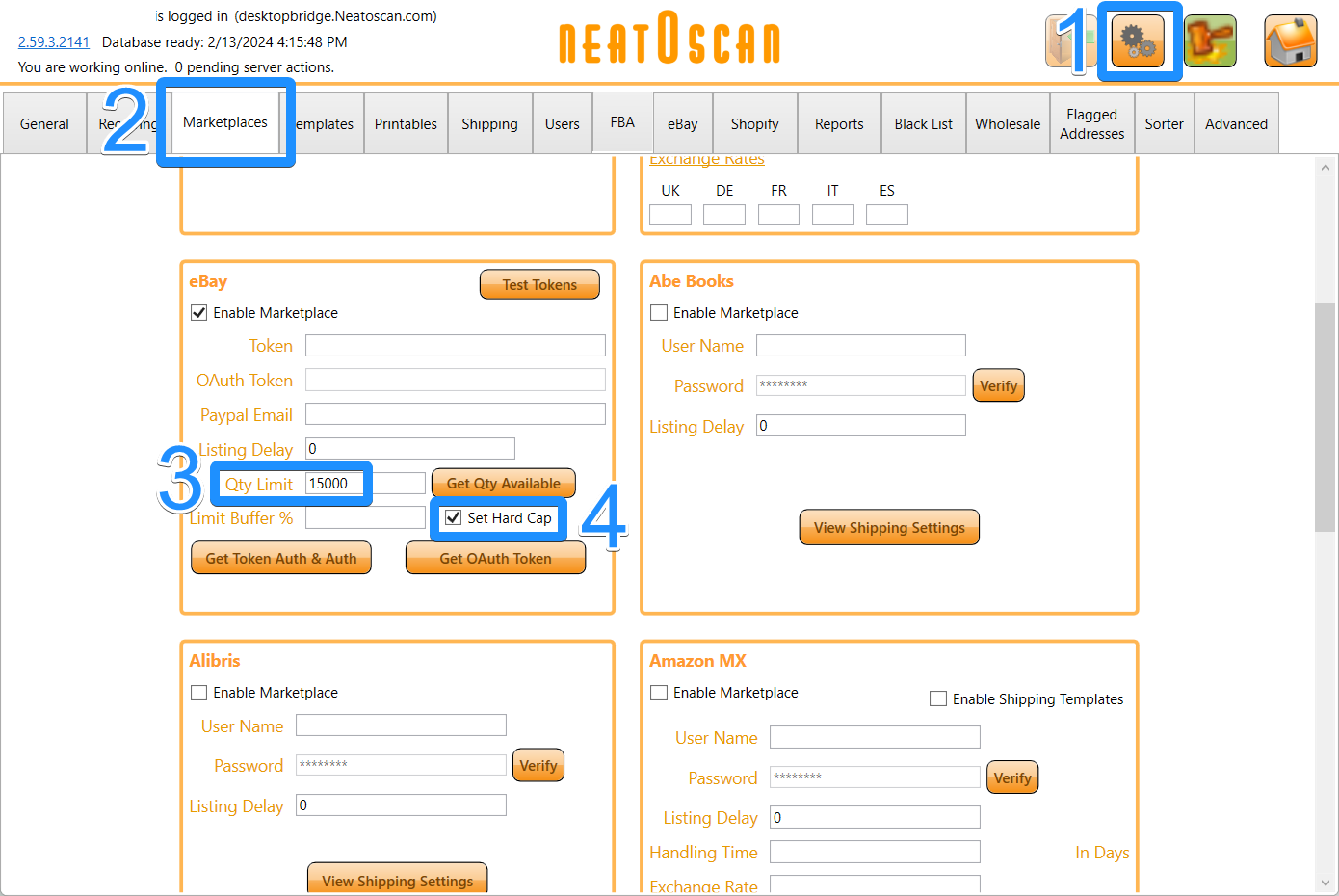Check Enable Shipping Templates box
Image resolution: width=1339 pixels, height=896 pixels.
[x=938, y=698]
